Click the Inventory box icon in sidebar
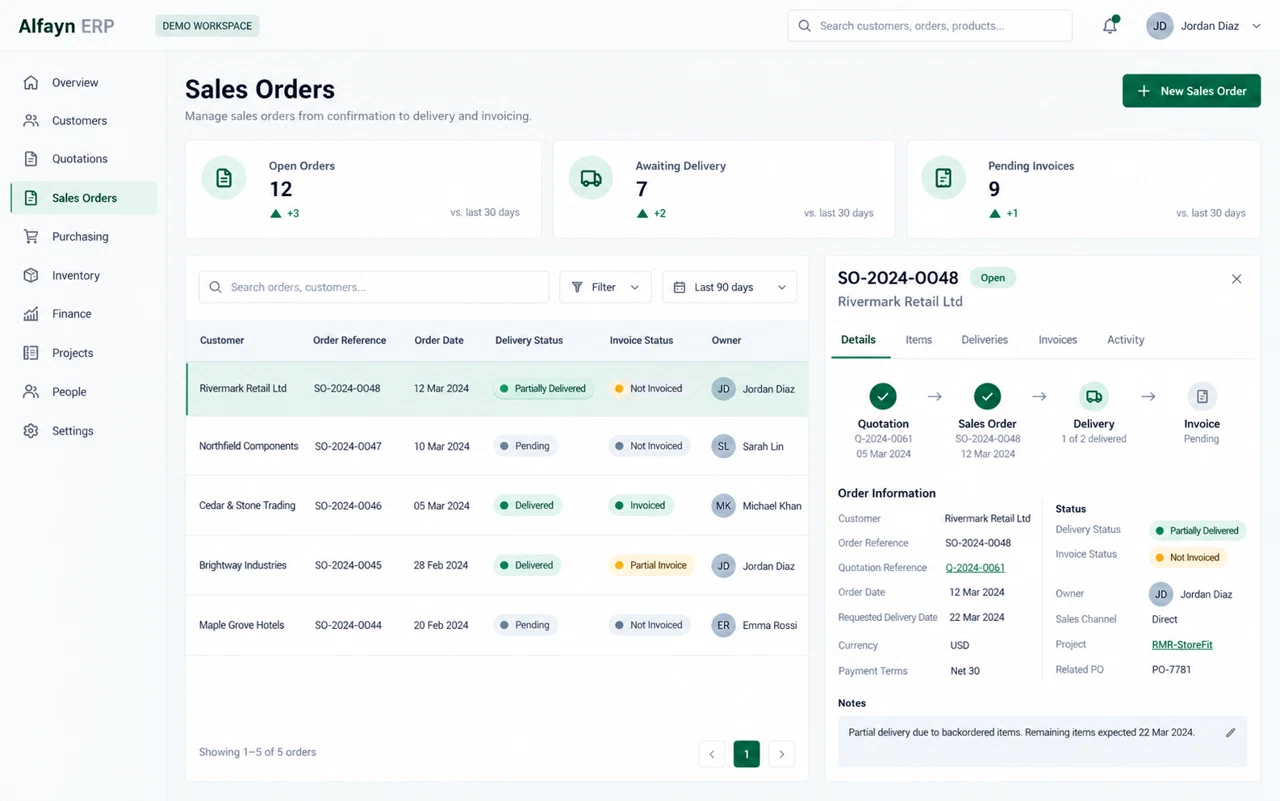This screenshot has width=1280, height=801. pyautogui.click(x=31, y=276)
